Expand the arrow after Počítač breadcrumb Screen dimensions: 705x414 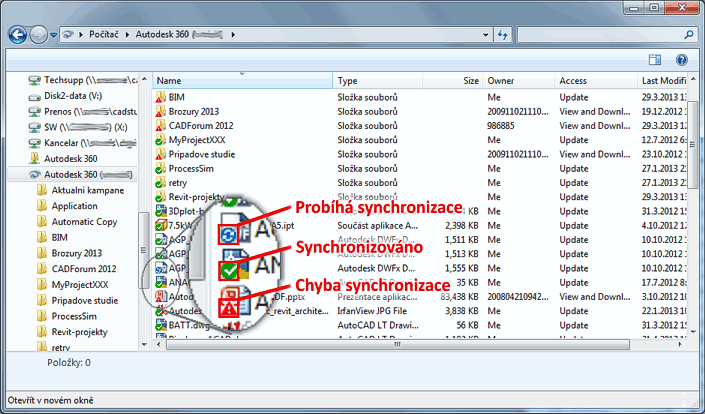pyautogui.click(x=127, y=35)
